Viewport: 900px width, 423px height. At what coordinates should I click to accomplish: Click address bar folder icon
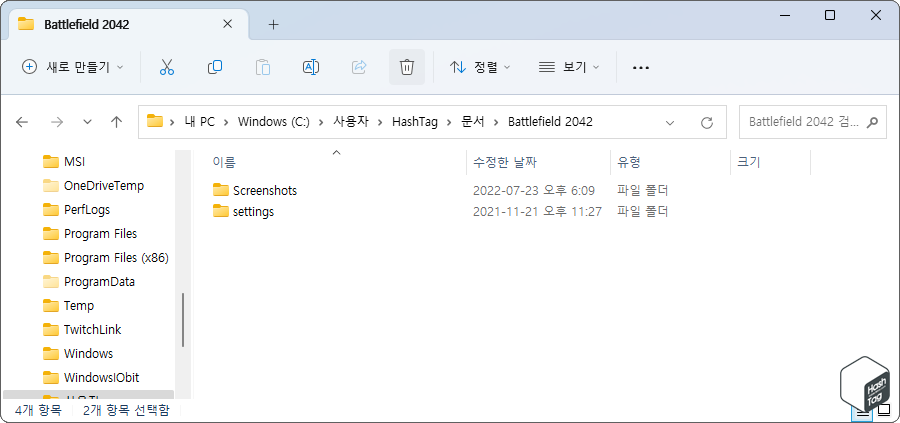155,122
